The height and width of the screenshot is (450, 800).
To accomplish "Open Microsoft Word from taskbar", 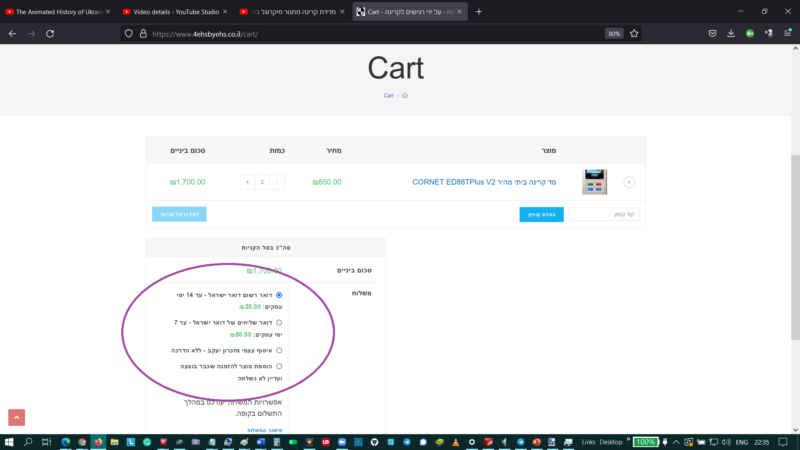I will click(261, 442).
